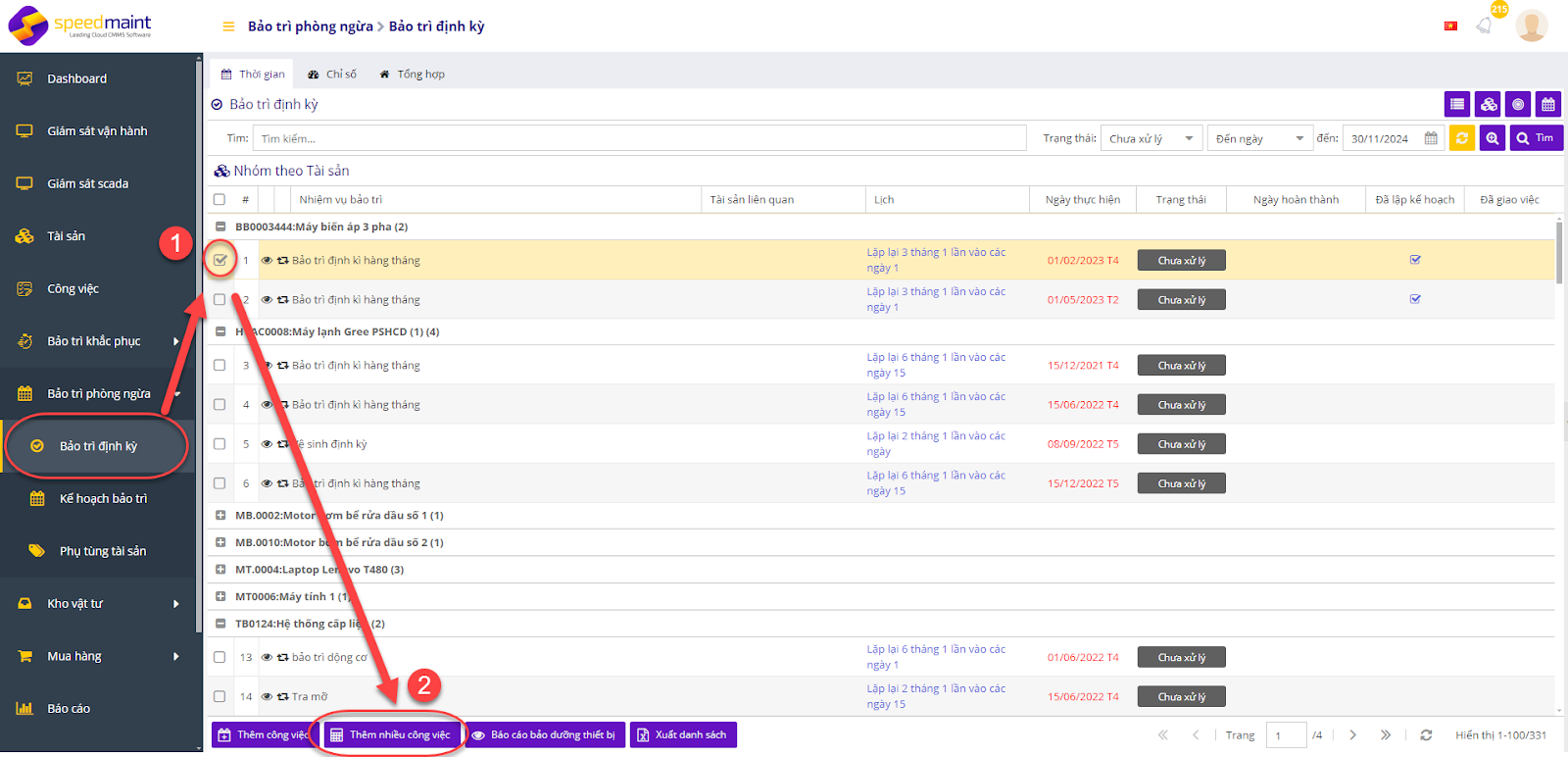Check the row 4 checkbox
Viewport: 1568px width, 757px height.
(220, 405)
